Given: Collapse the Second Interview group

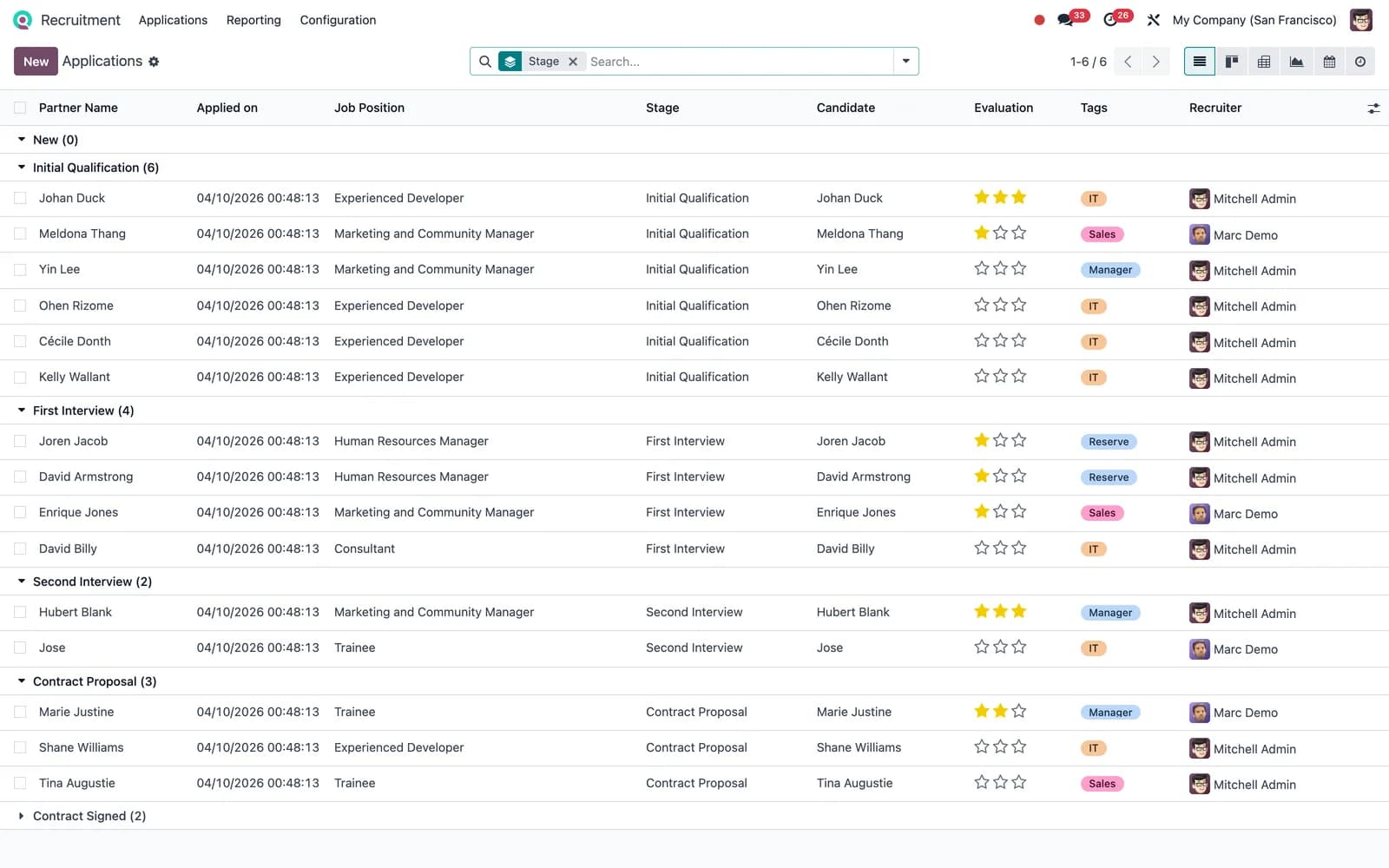Looking at the screenshot, I should [x=22, y=582].
